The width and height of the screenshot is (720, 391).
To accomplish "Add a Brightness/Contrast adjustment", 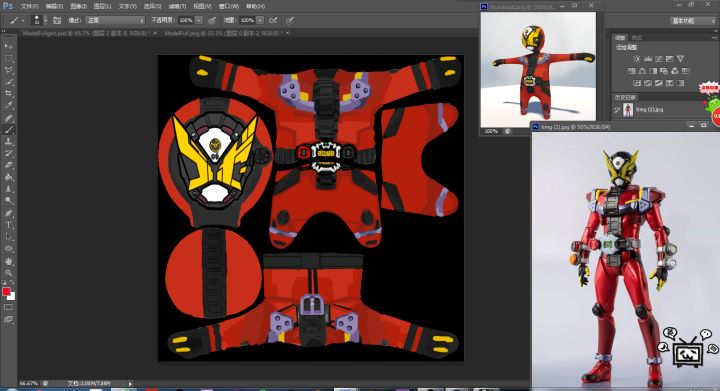I will pyautogui.click(x=636, y=59).
